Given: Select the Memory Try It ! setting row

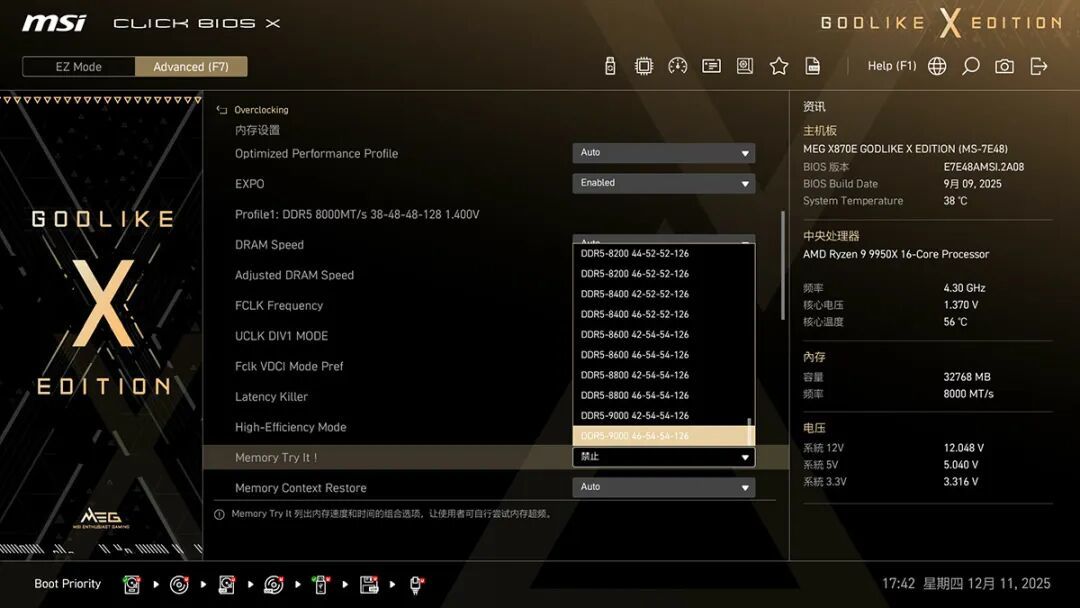Looking at the screenshot, I should (496, 457).
